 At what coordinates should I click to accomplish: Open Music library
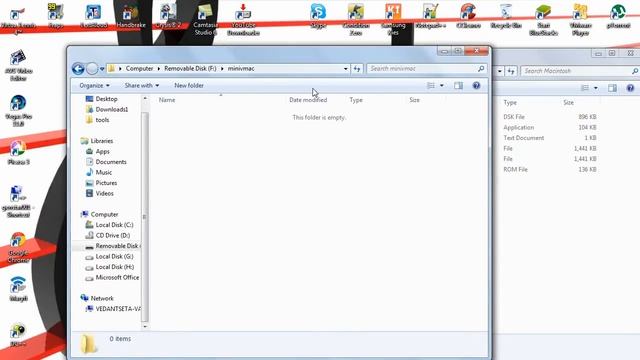[x=99, y=173]
